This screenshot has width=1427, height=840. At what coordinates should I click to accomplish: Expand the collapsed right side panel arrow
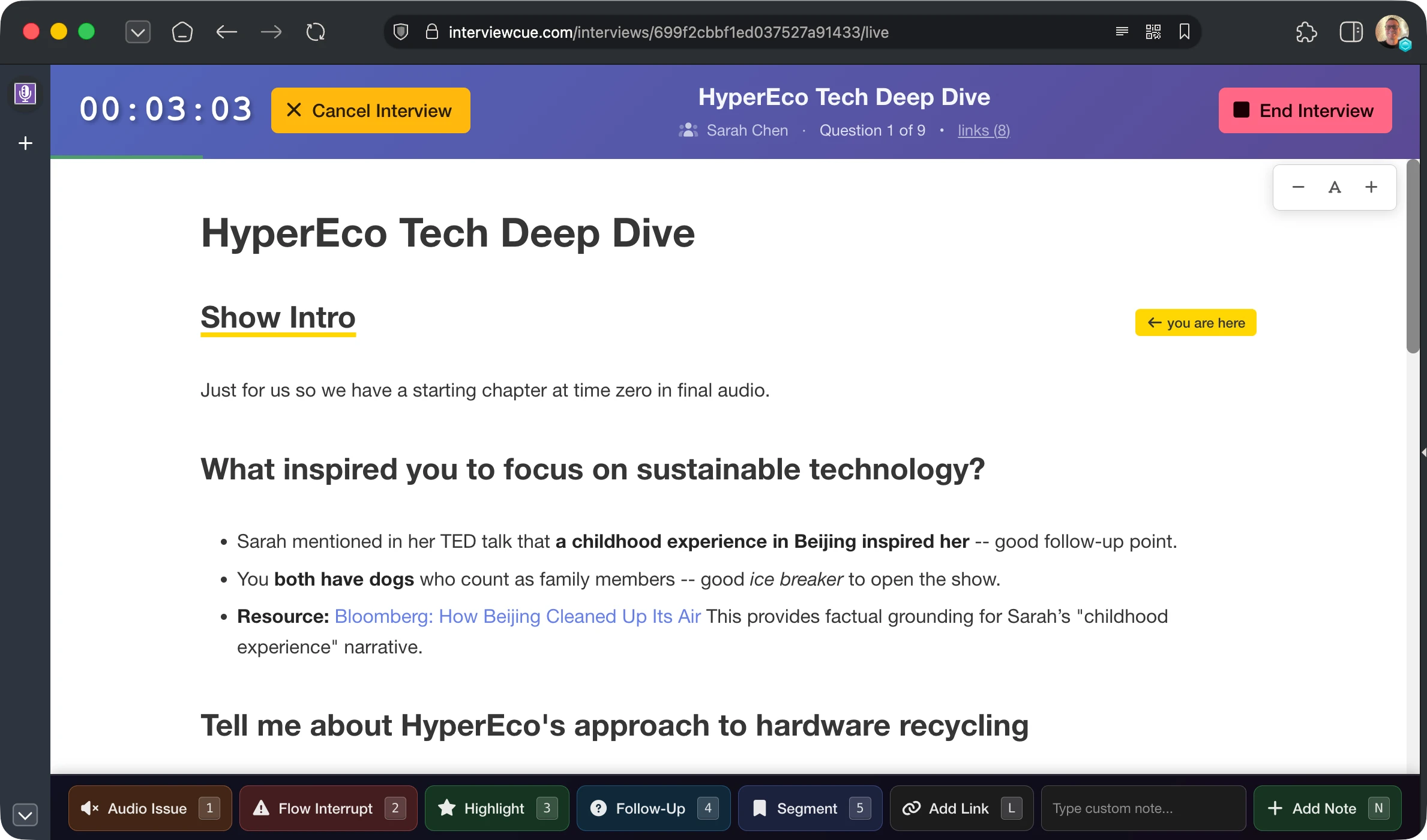[x=1423, y=452]
